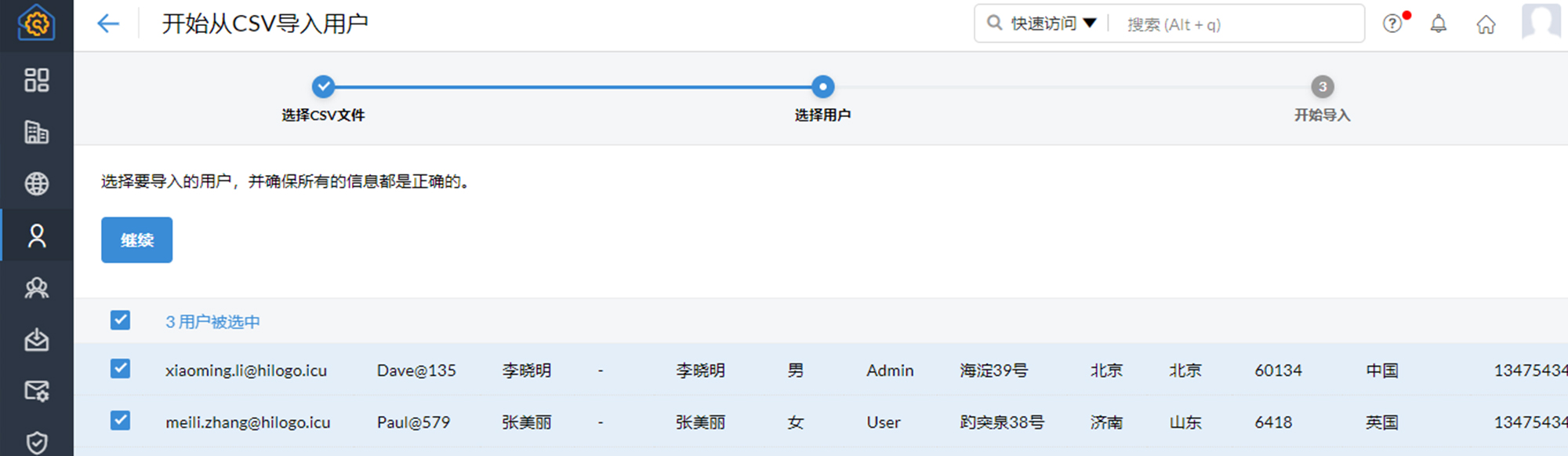The height and width of the screenshot is (456, 1568).
Task: Open the organization building icon in sidebar
Action: [36, 132]
